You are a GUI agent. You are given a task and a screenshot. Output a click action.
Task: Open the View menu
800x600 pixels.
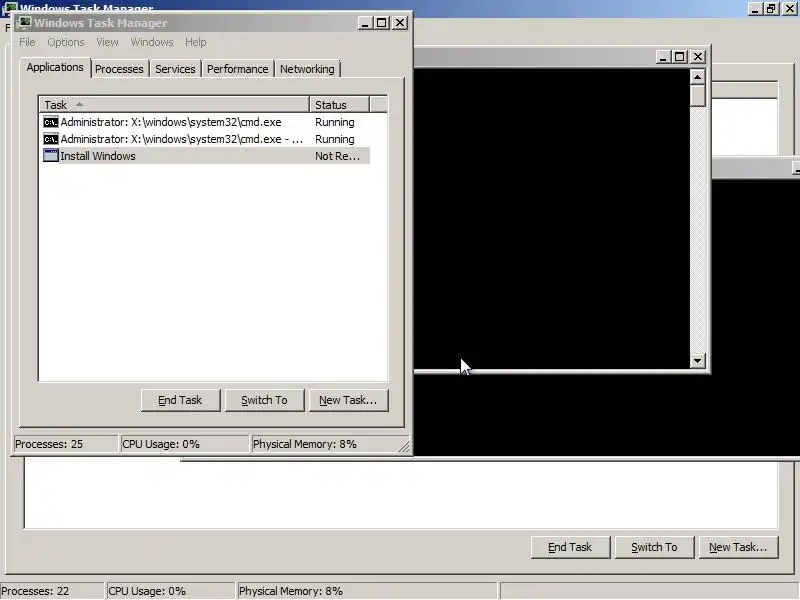[107, 42]
